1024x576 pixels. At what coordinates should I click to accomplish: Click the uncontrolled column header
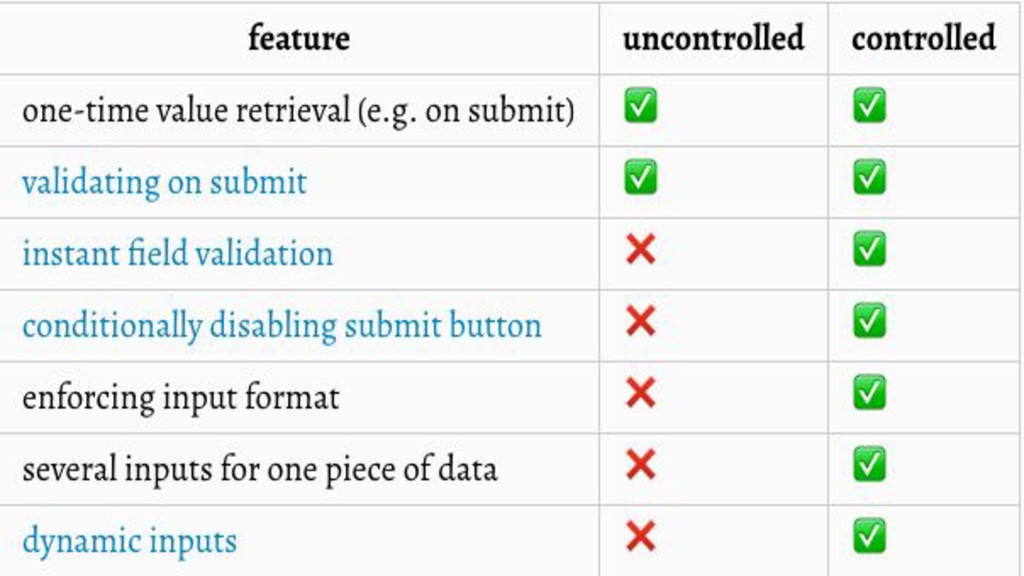click(x=713, y=39)
